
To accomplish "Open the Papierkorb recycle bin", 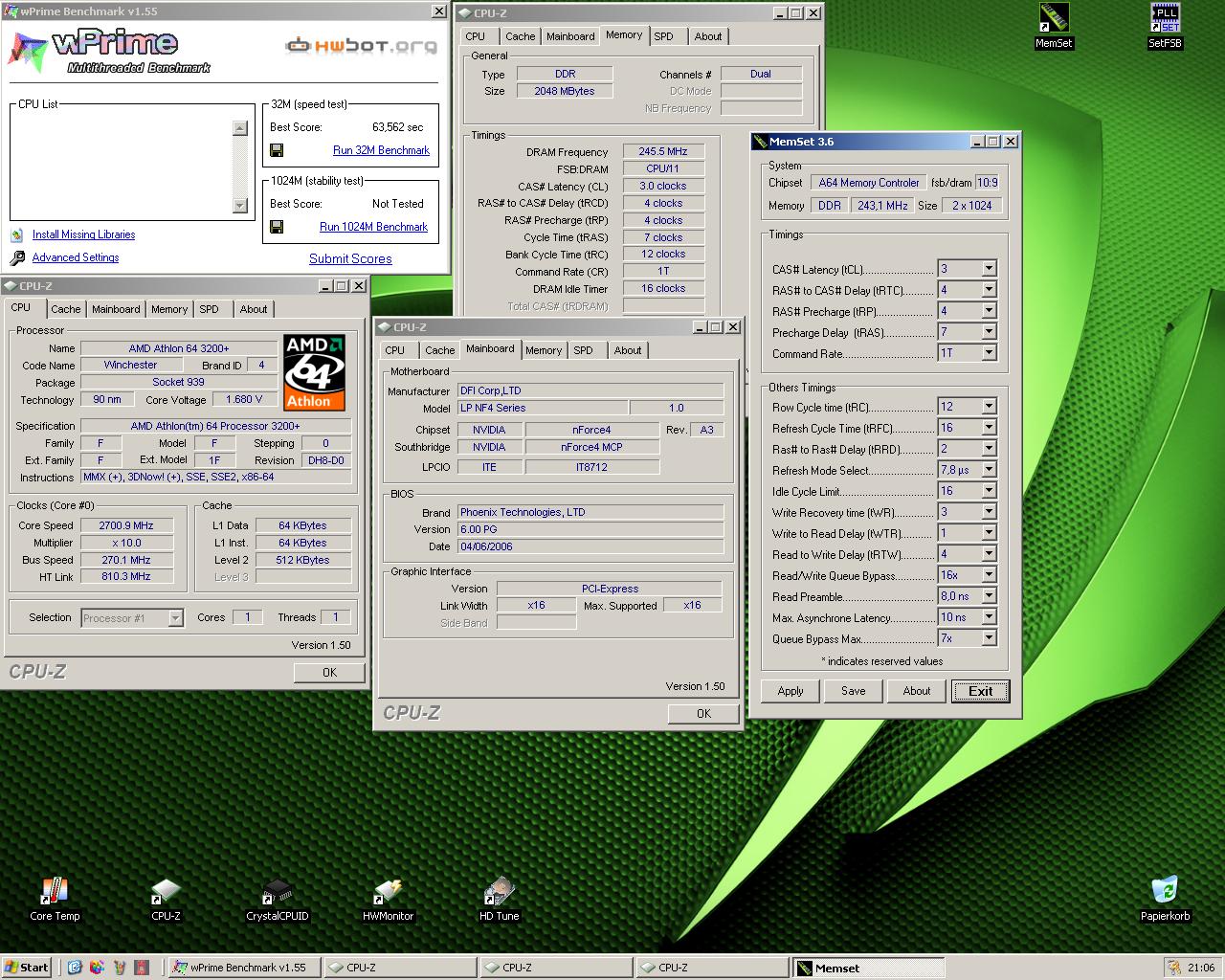I will click(1165, 900).
